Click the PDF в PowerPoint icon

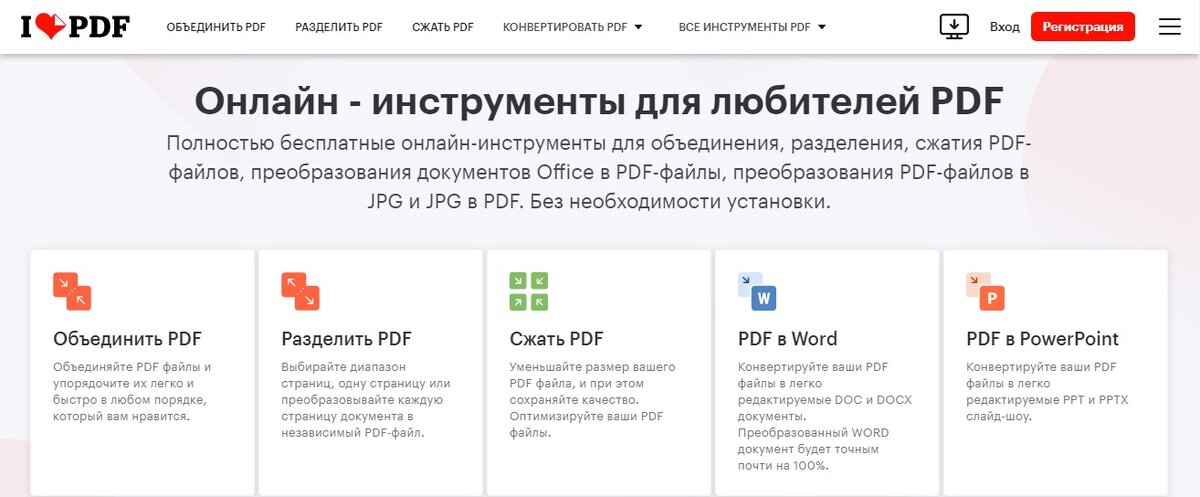pyautogui.click(x=985, y=291)
